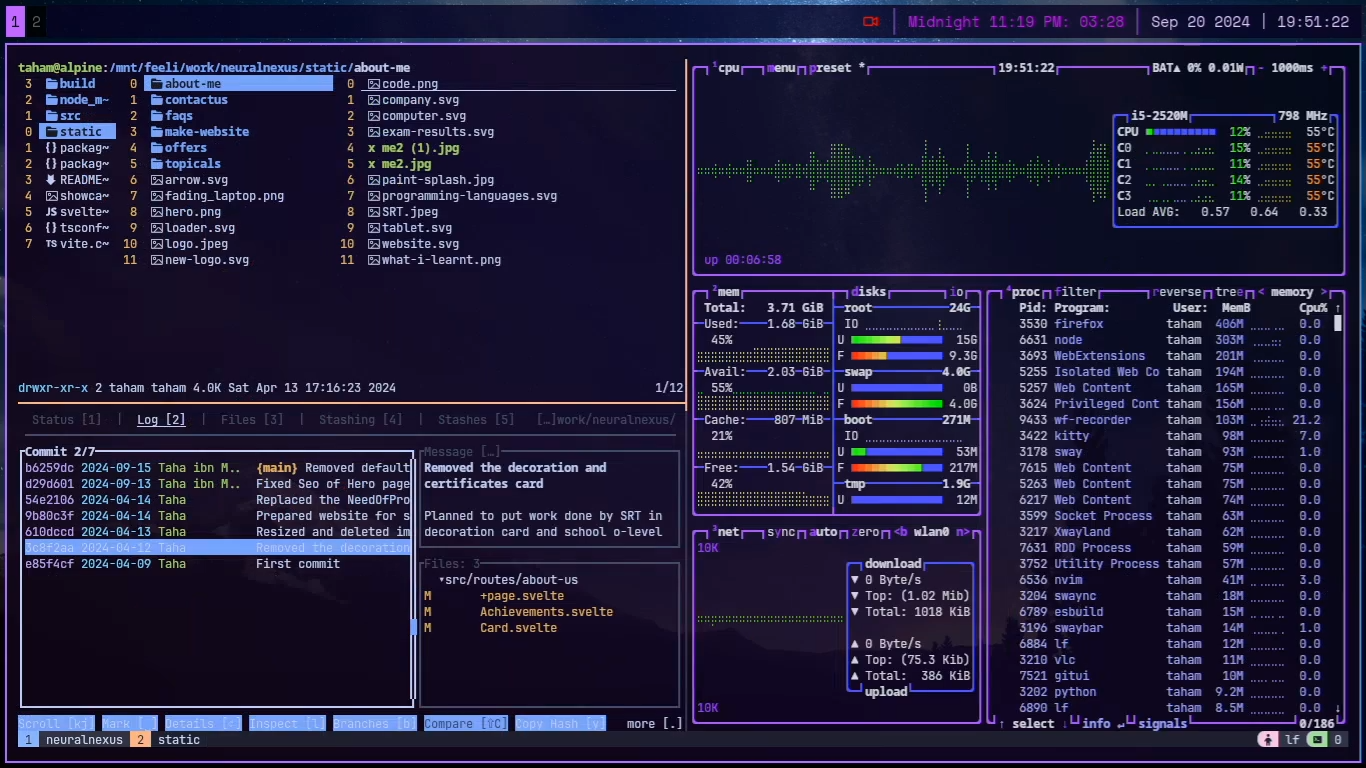Click the Compare command in gitui
The height and width of the screenshot is (768, 1366).
[x=465, y=724]
